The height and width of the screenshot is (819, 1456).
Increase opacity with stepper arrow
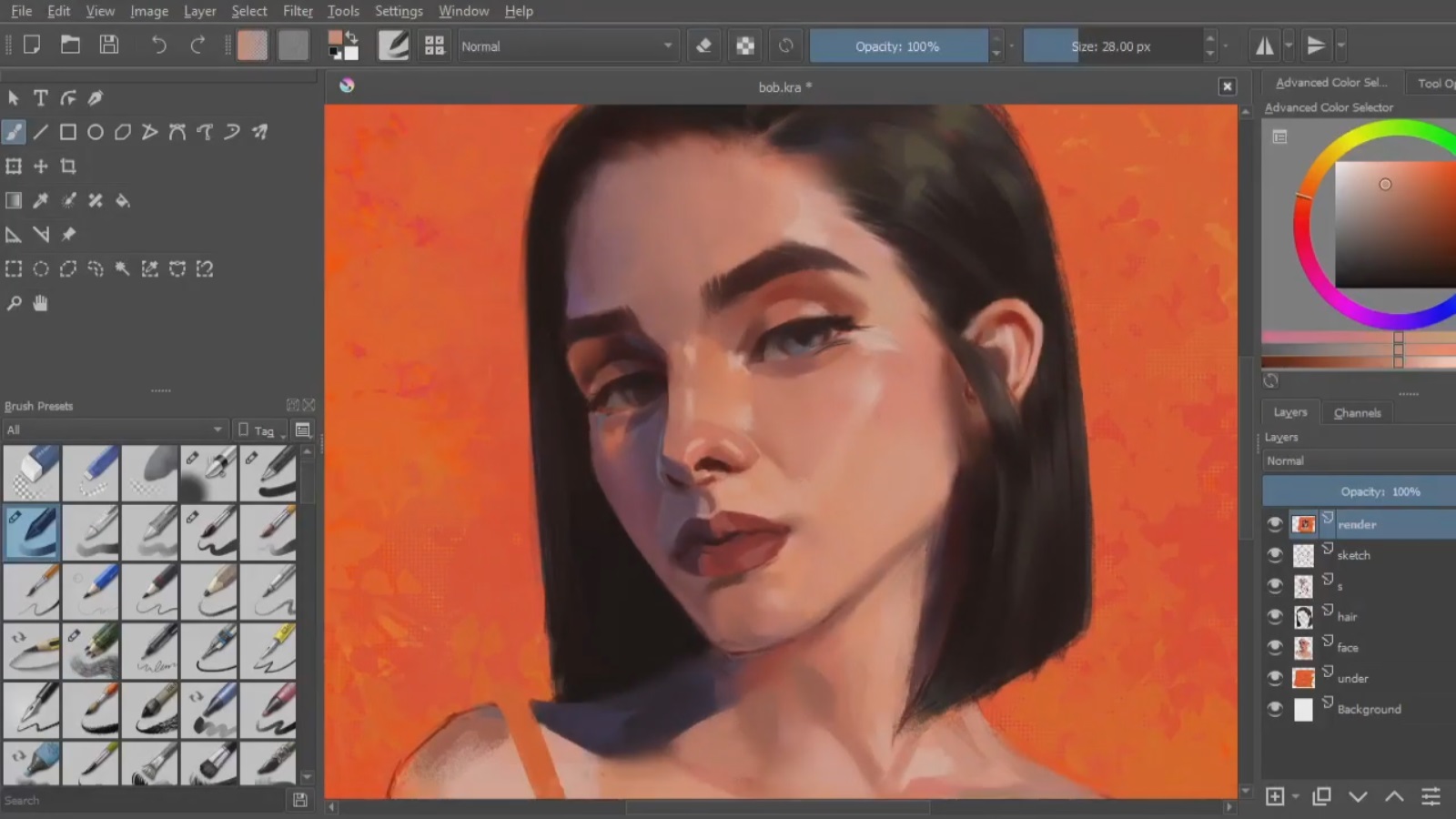coord(996,38)
